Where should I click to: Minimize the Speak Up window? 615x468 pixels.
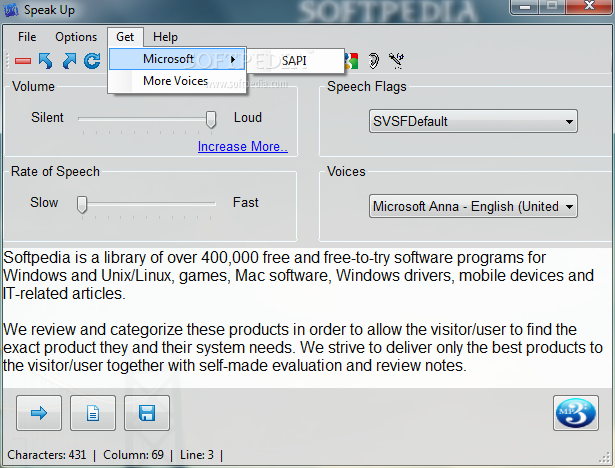[x=525, y=7]
